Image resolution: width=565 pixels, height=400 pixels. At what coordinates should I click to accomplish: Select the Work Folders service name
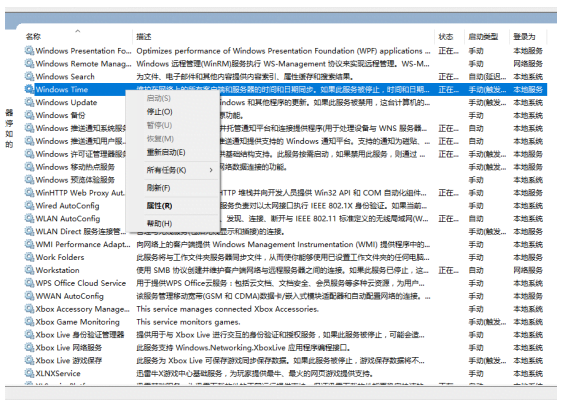point(60,257)
